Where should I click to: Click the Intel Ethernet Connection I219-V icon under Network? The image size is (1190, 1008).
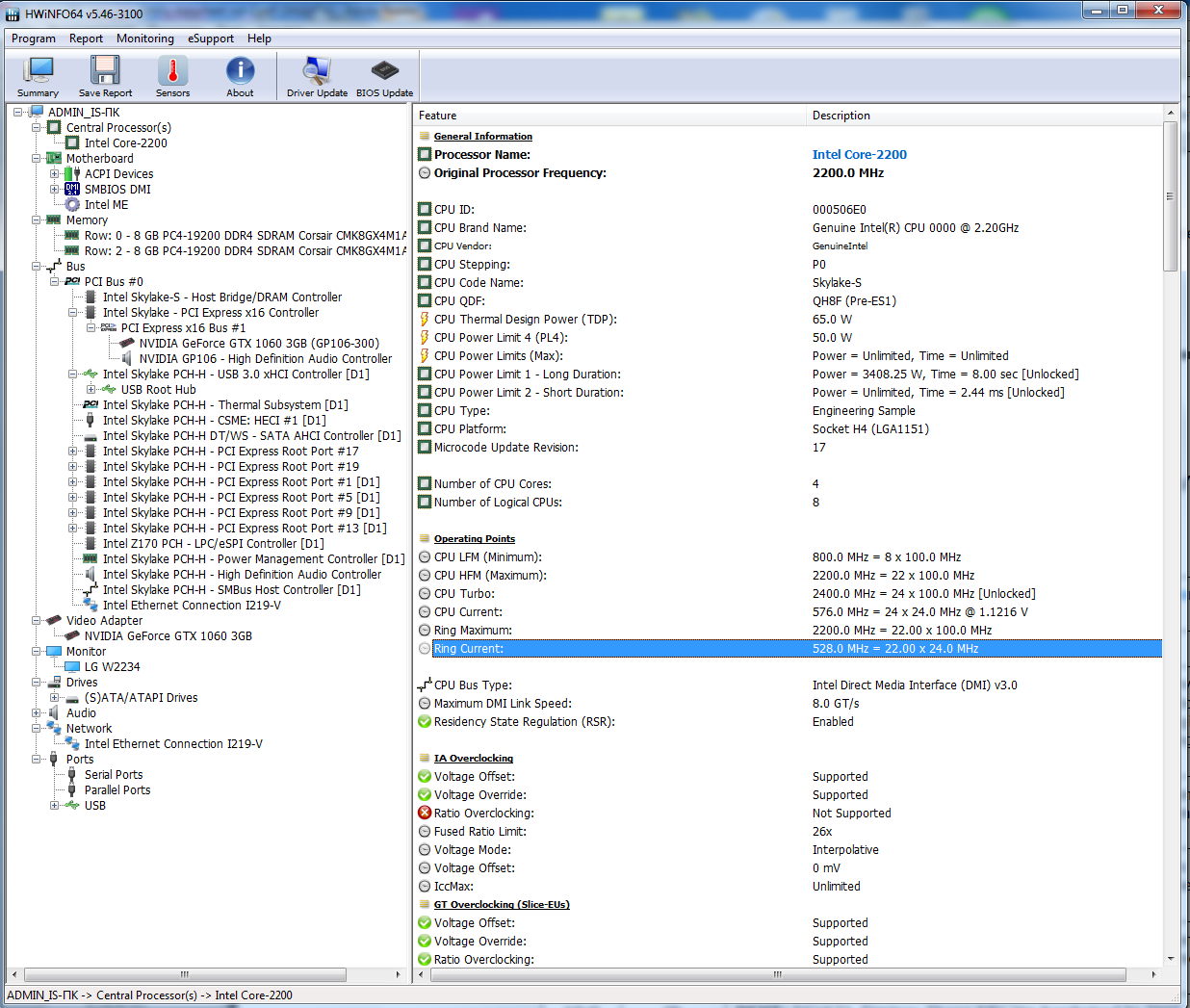[x=72, y=744]
